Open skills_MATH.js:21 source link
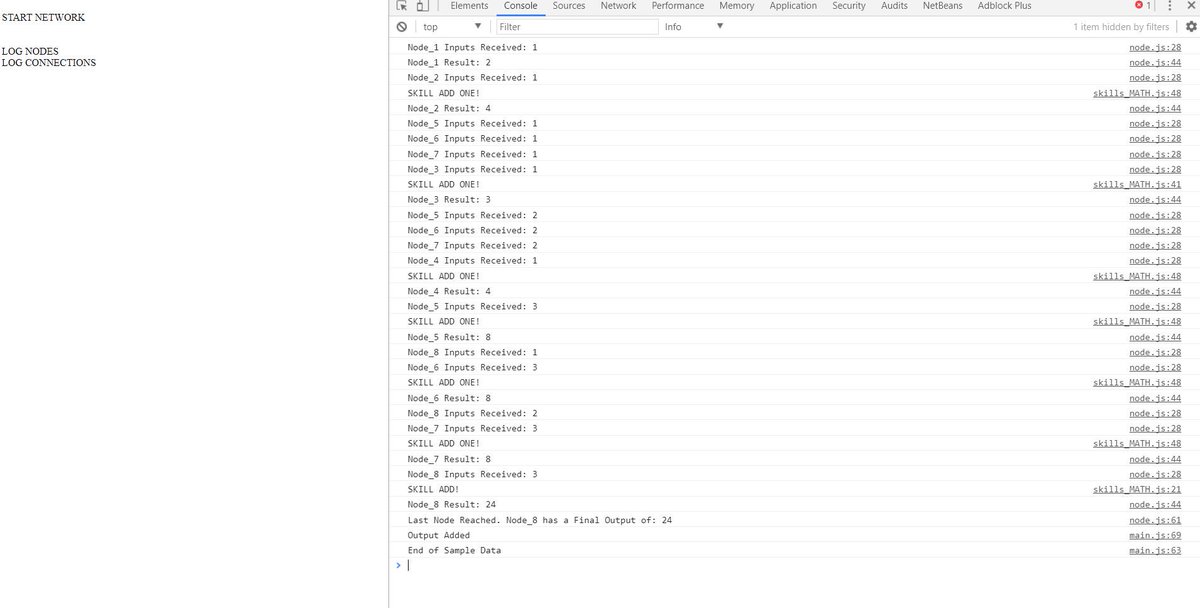 (x=1137, y=489)
